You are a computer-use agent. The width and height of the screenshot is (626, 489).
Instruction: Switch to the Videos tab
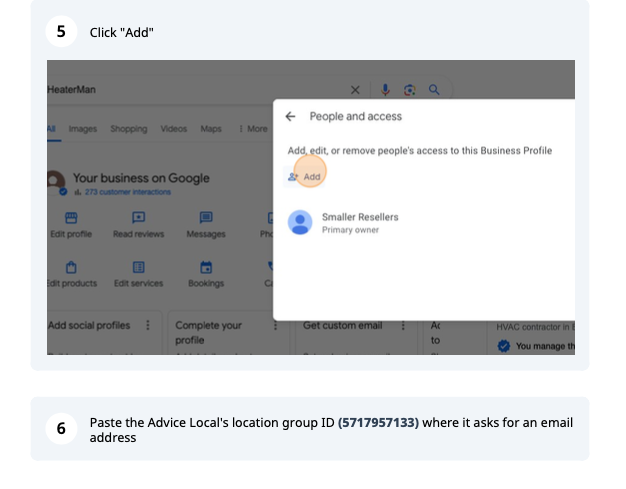(x=174, y=129)
